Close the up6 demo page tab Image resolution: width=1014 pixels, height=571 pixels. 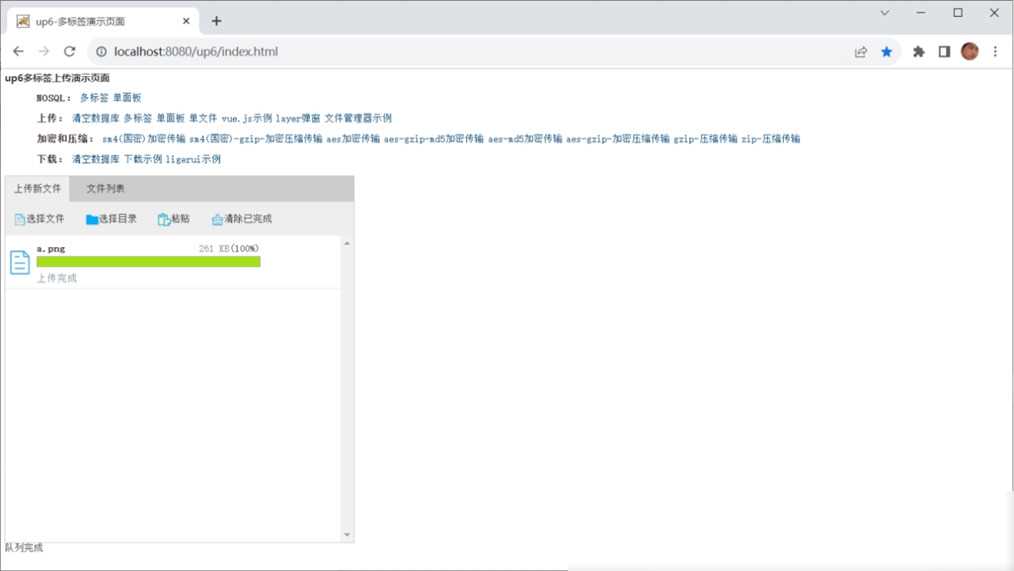point(186,21)
